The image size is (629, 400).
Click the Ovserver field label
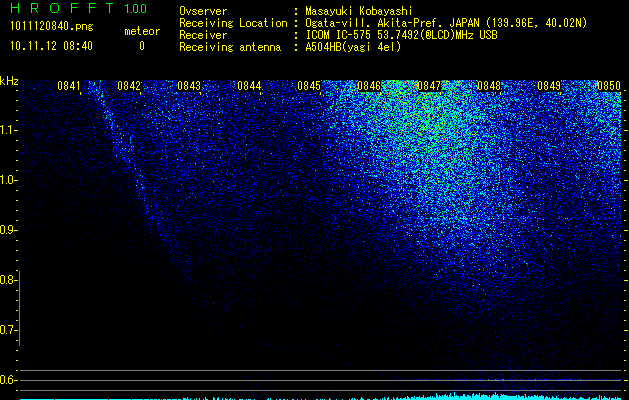pyautogui.click(x=203, y=11)
